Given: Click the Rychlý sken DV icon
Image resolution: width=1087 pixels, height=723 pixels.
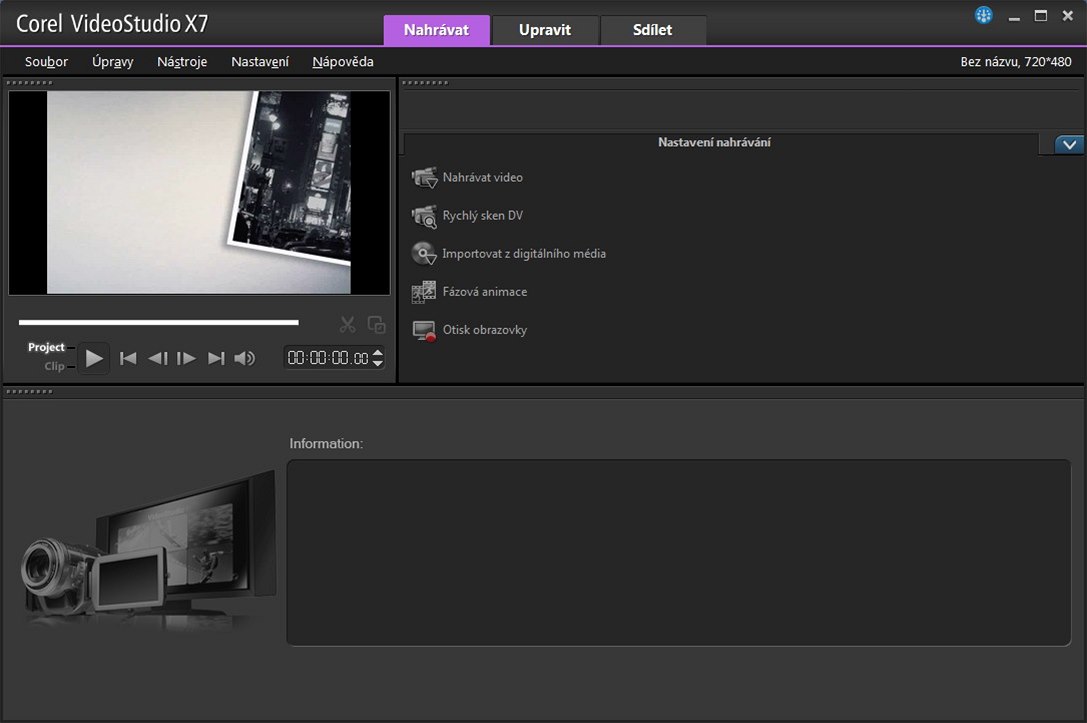Looking at the screenshot, I should coord(425,216).
